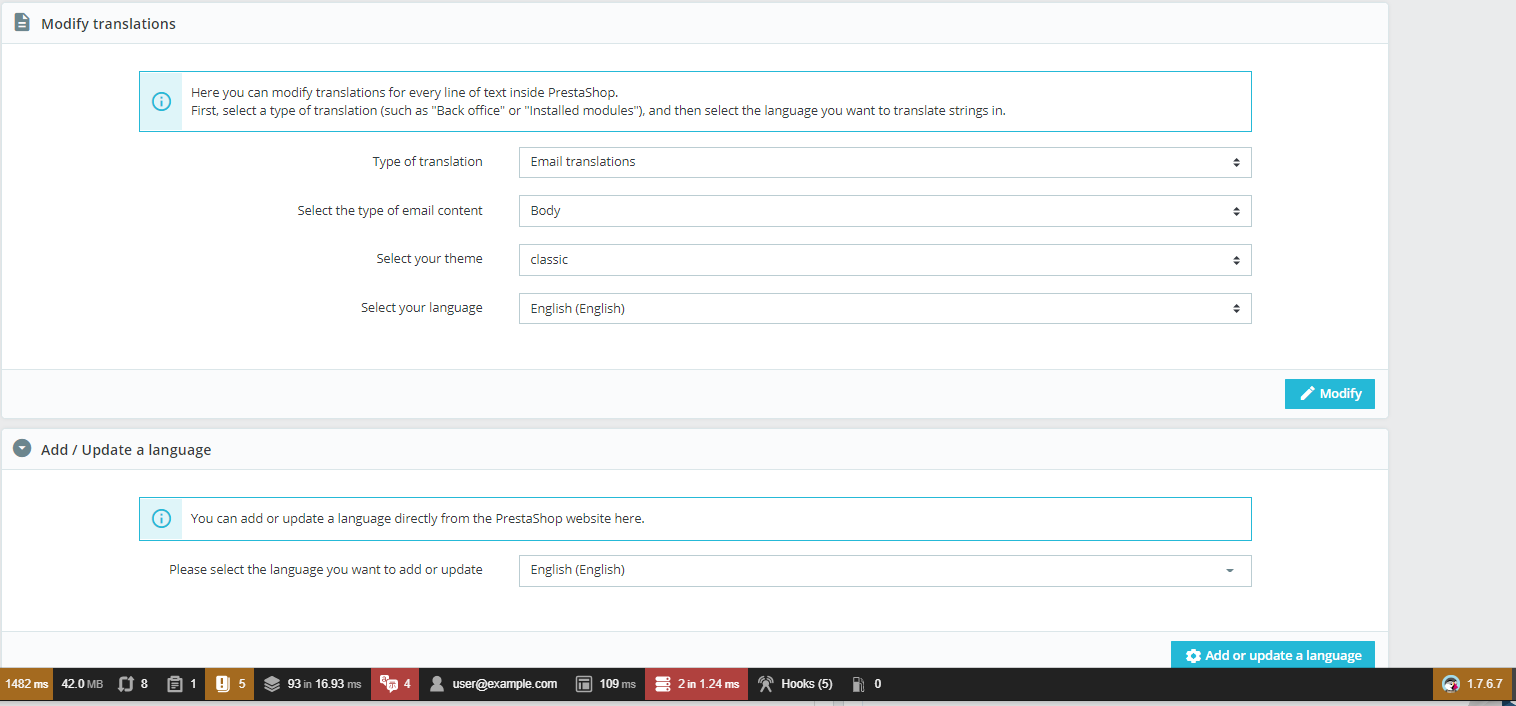The image size is (1516, 706).
Task: Click the Type of translation label
Action: click(x=428, y=161)
